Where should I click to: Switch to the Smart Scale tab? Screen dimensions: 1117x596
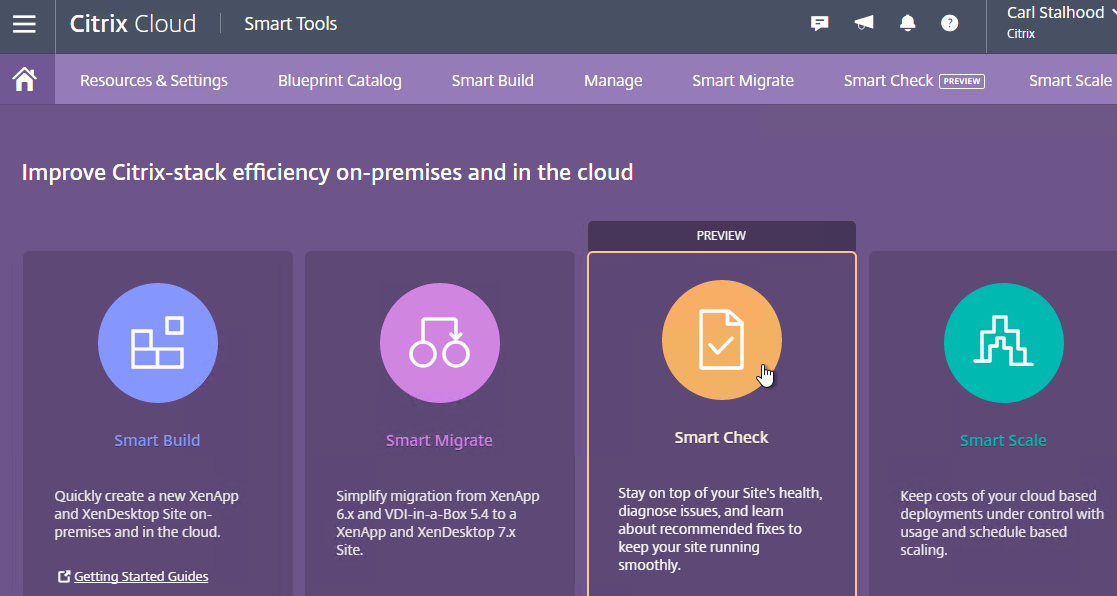click(1071, 80)
